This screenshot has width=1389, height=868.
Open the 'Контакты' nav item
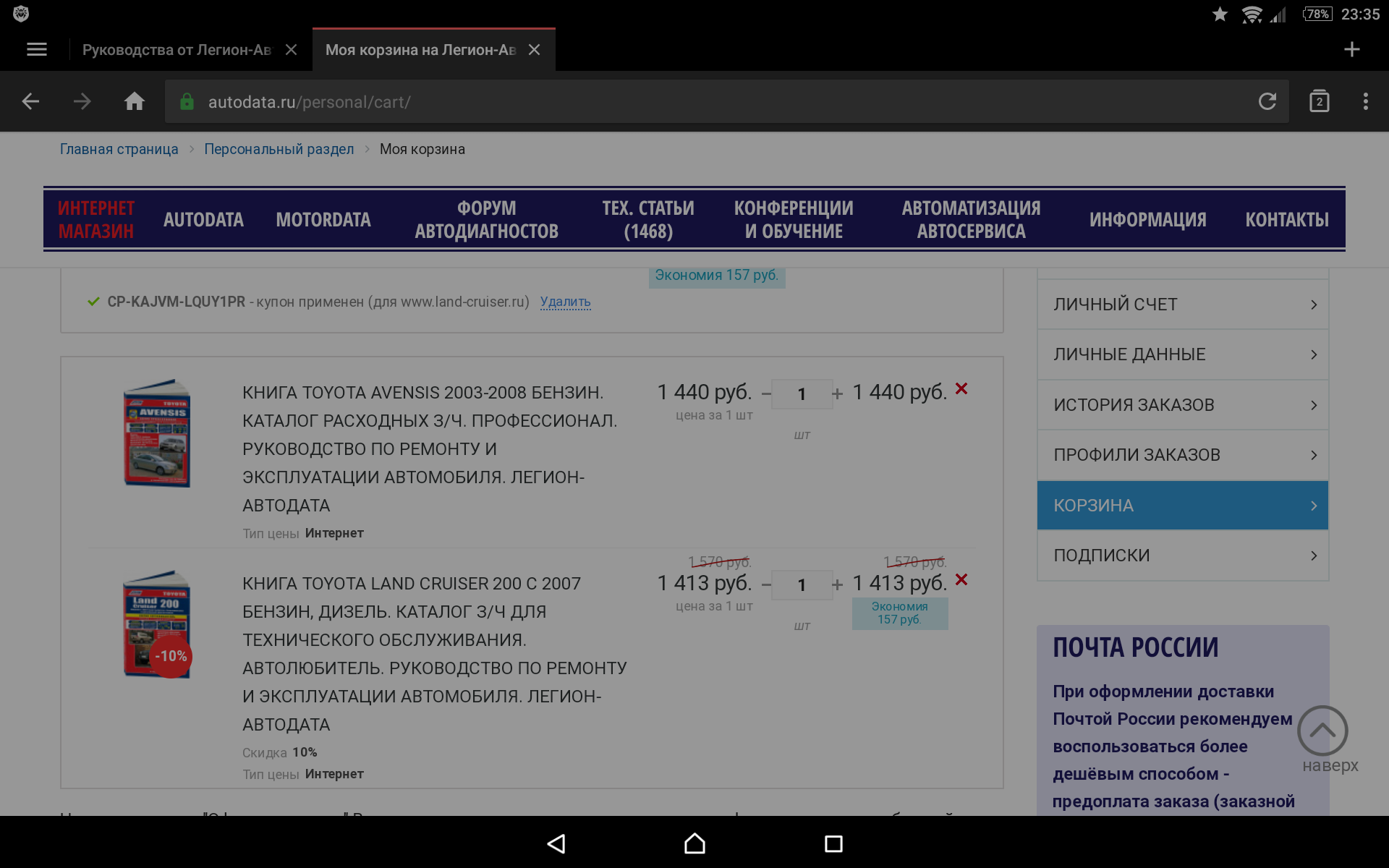coord(1287,219)
